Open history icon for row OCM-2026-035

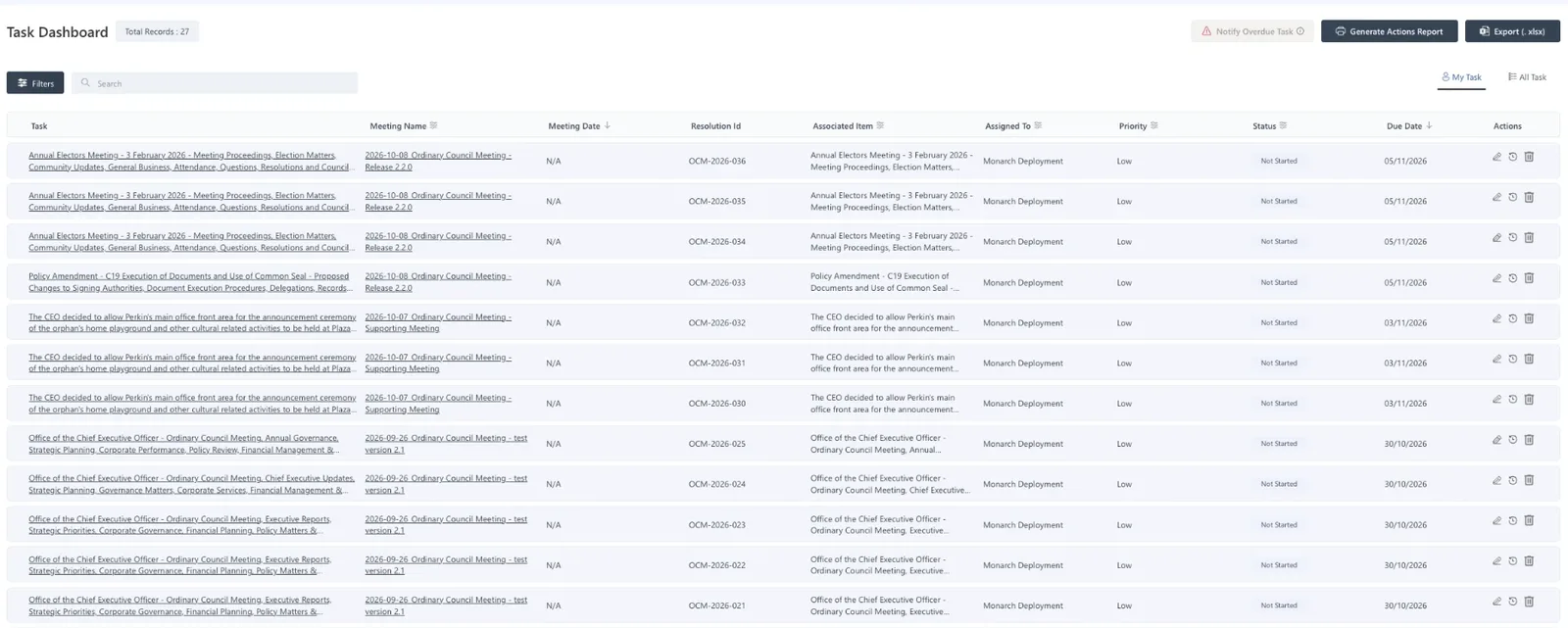tap(1512, 197)
